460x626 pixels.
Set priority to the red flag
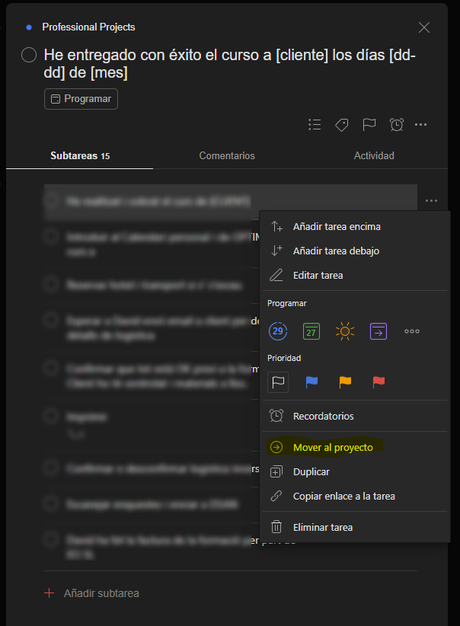pos(379,382)
